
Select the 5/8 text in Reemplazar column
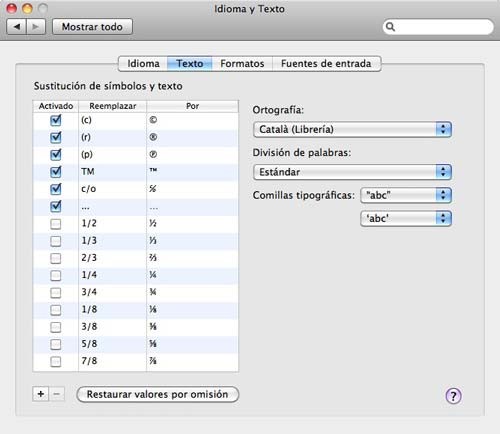pos(89,344)
